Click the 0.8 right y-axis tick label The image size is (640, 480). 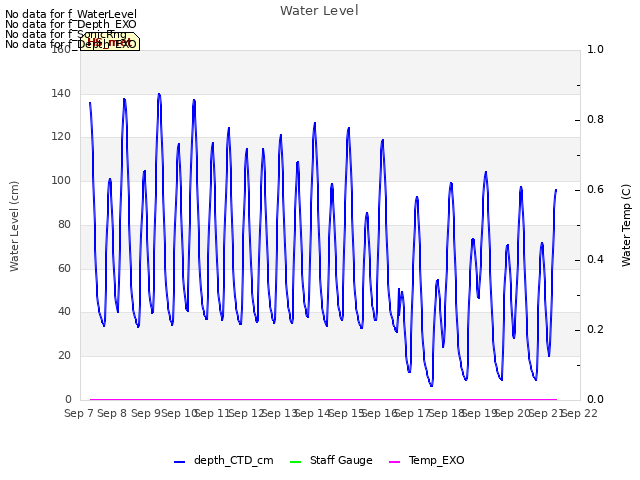point(595,120)
